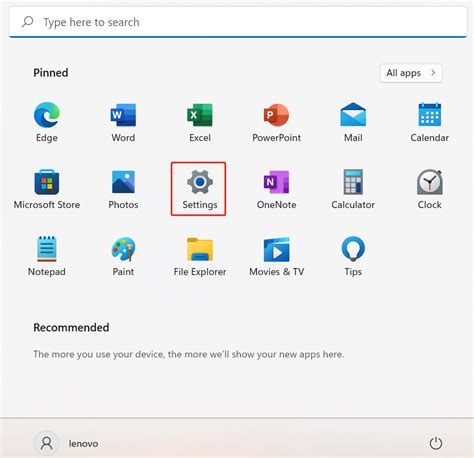Launch PowerPoint from the Start menu
This screenshot has height=458, width=474.
(276, 122)
